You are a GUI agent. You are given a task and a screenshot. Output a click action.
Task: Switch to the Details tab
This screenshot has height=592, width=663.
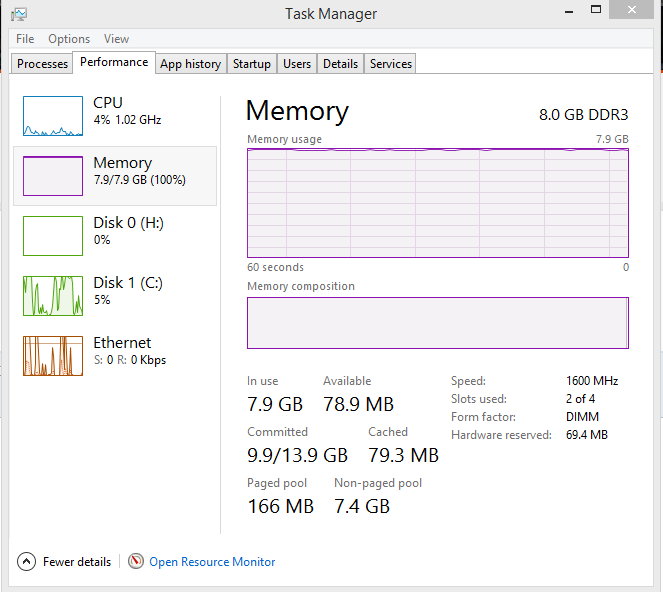[340, 64]
